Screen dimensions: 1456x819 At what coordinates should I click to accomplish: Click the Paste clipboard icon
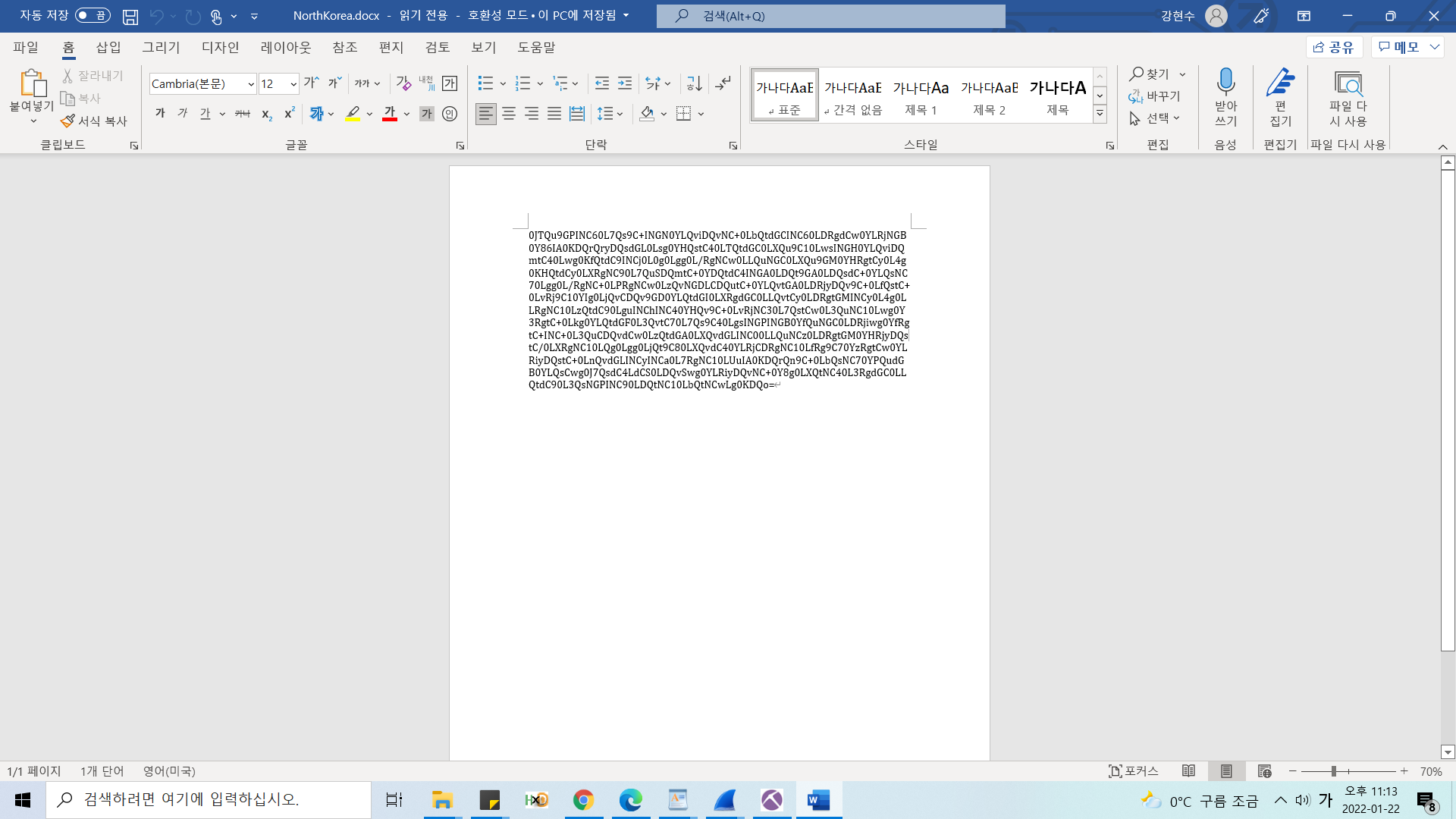[33, 83]
